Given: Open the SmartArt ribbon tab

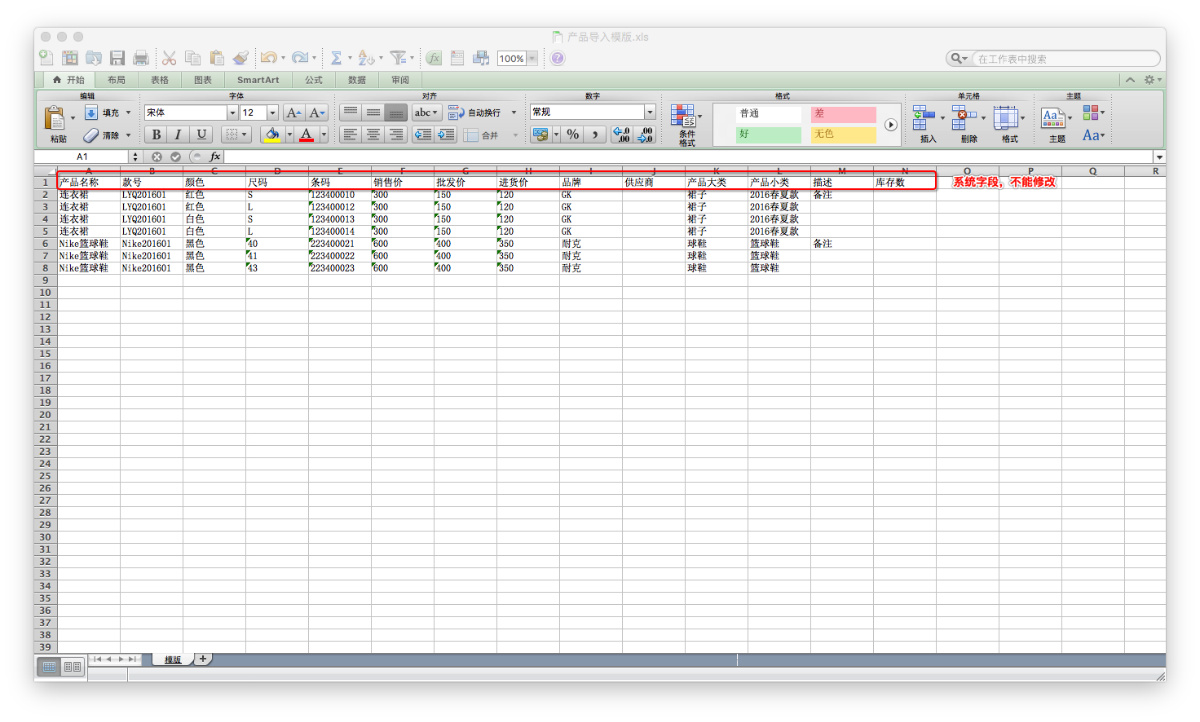Looking at the screenshot, I should click(x=258, y=80).
